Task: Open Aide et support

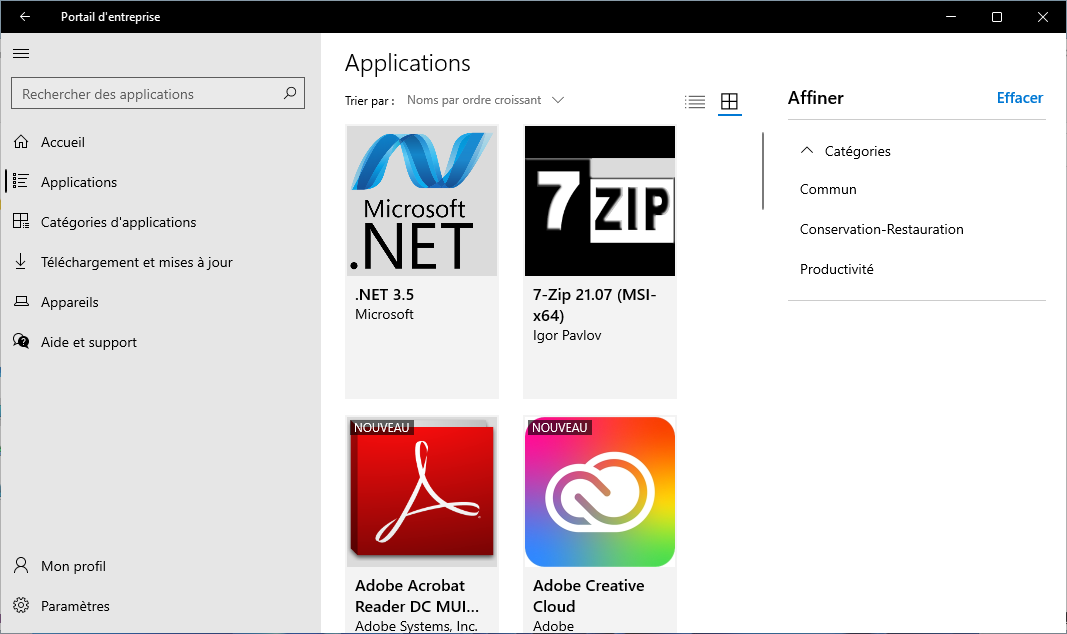Action: 88,342
